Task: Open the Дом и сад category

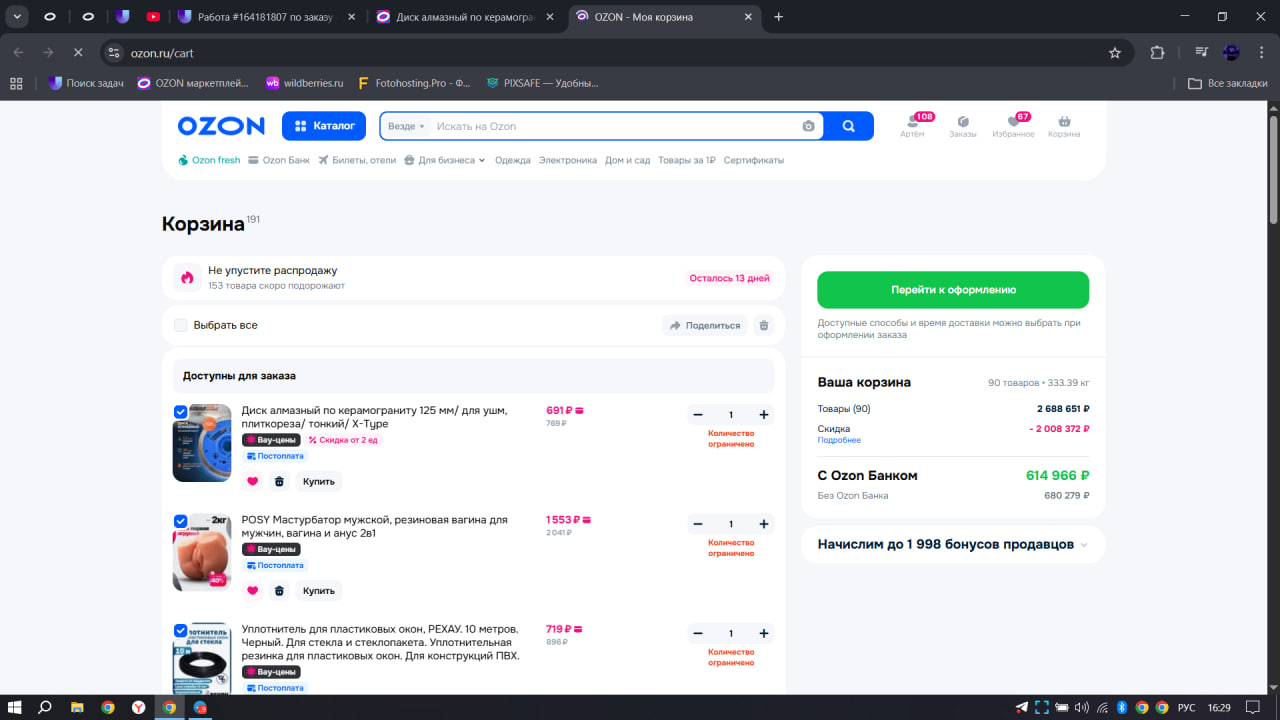Action: pyautogui.click(x=628, y=160)
